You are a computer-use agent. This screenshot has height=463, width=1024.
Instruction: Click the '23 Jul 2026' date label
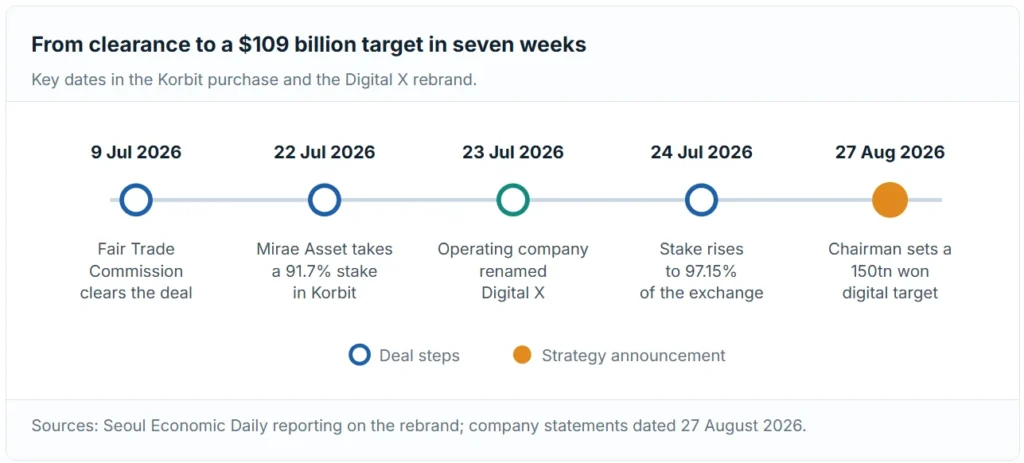(x=513, y=152)
